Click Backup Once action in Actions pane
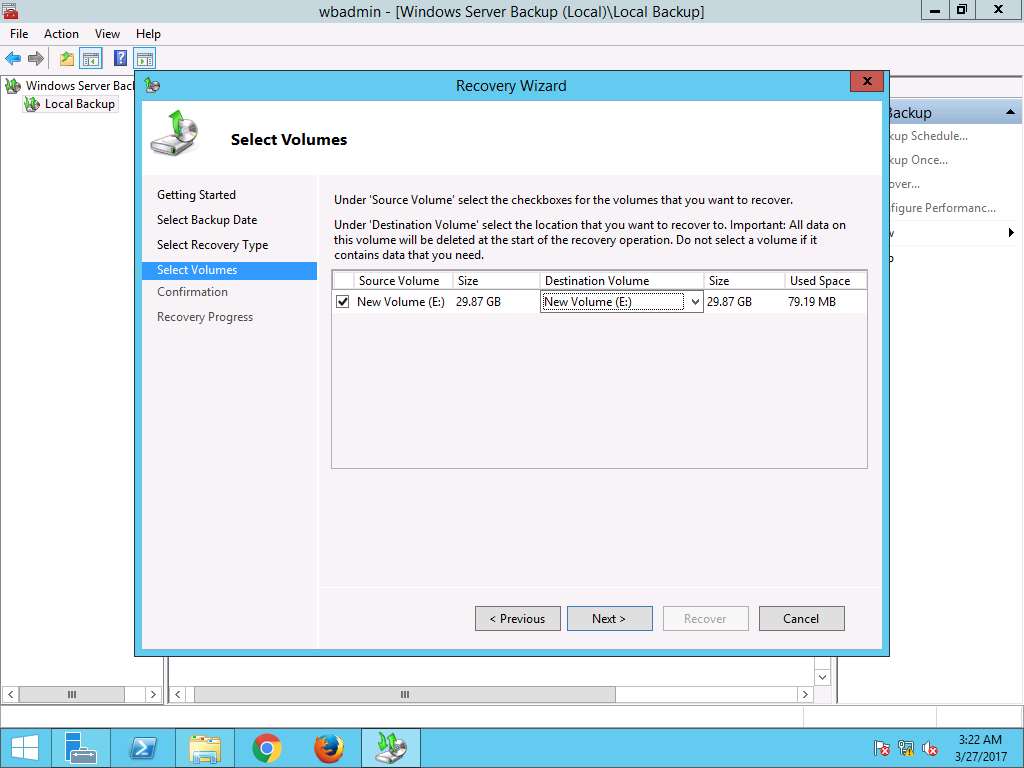This screenshot has width=1024, height=768. (918, 160)
